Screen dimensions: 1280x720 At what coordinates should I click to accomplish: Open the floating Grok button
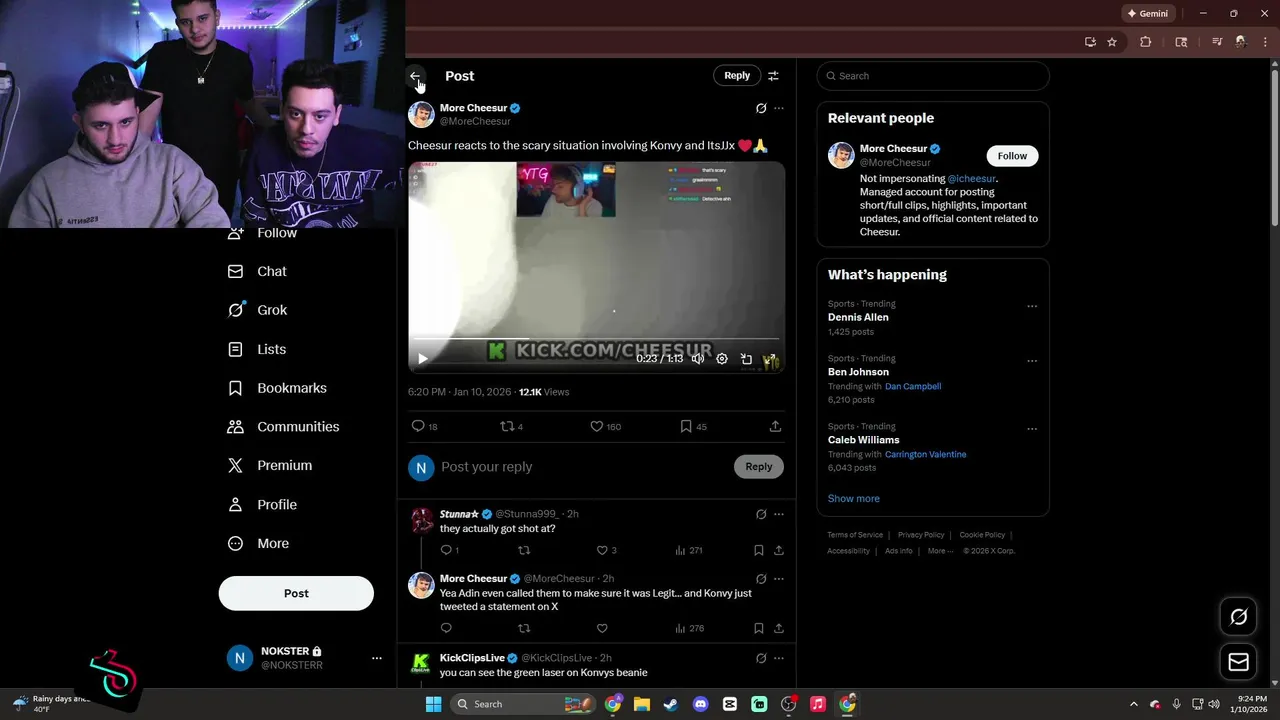pyautogui.click(x=1239, y=617)
